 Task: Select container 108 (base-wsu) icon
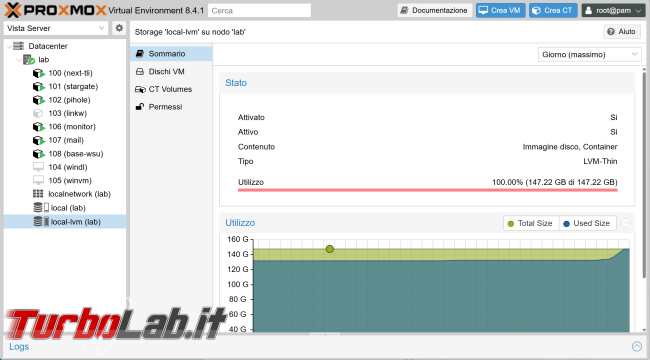point(39,154)
